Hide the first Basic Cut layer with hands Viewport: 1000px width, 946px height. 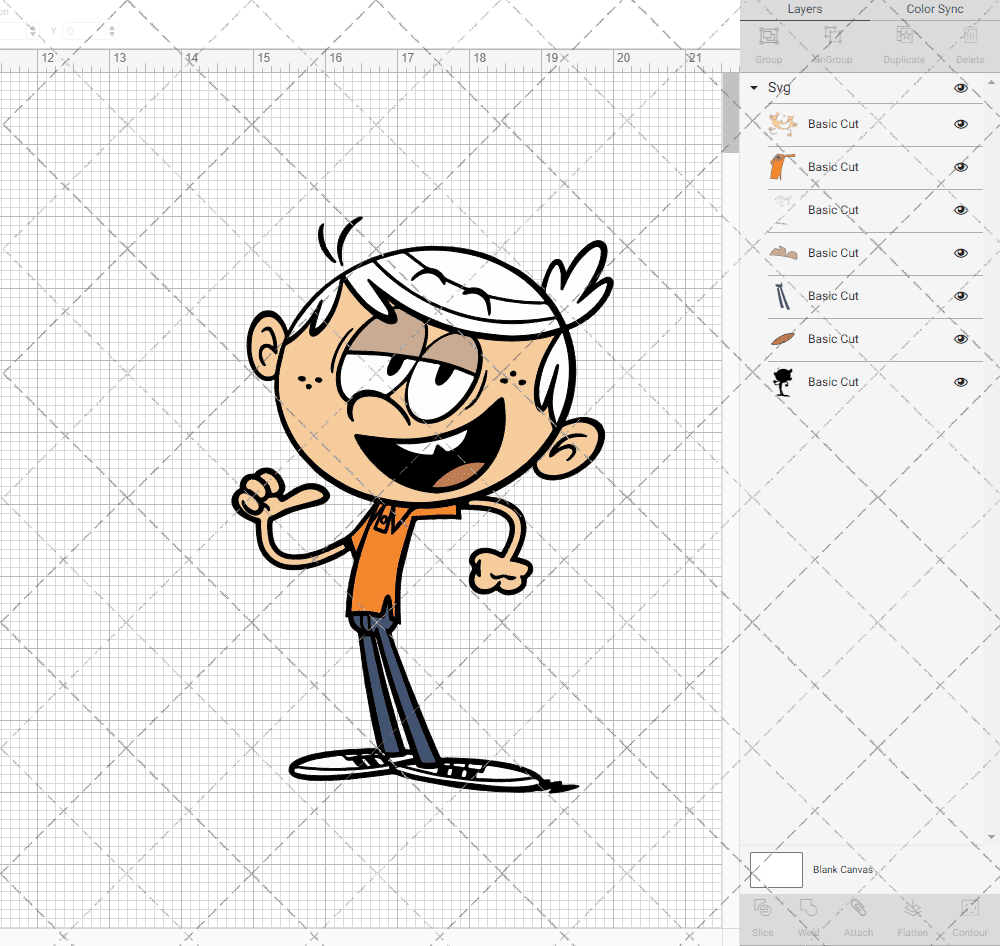coord(960,124)
